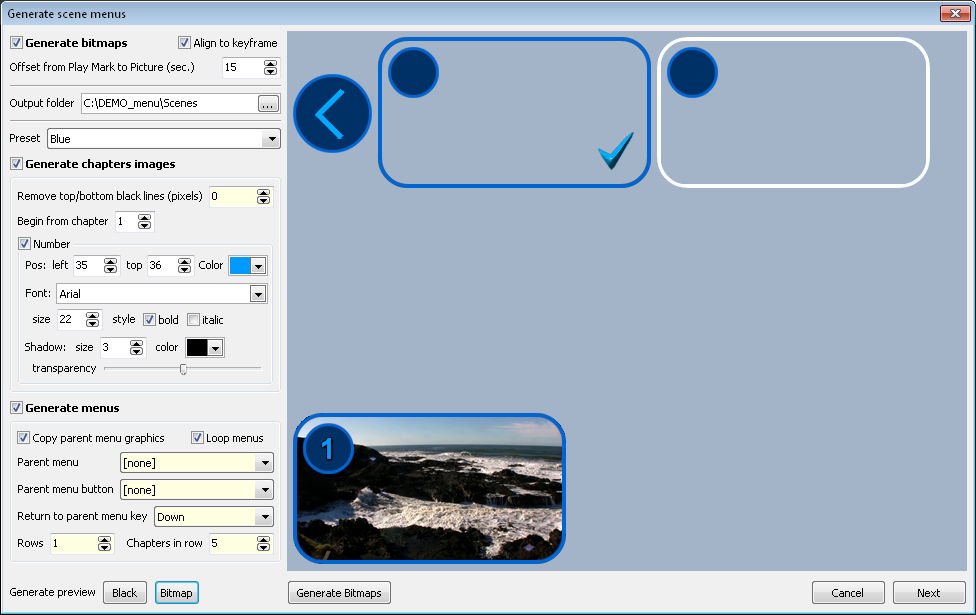Image resolution: width=976 pixels, height=615 pixels.
Task: Click the shadow transparency slider handle
Action: (x=183, y=369)
